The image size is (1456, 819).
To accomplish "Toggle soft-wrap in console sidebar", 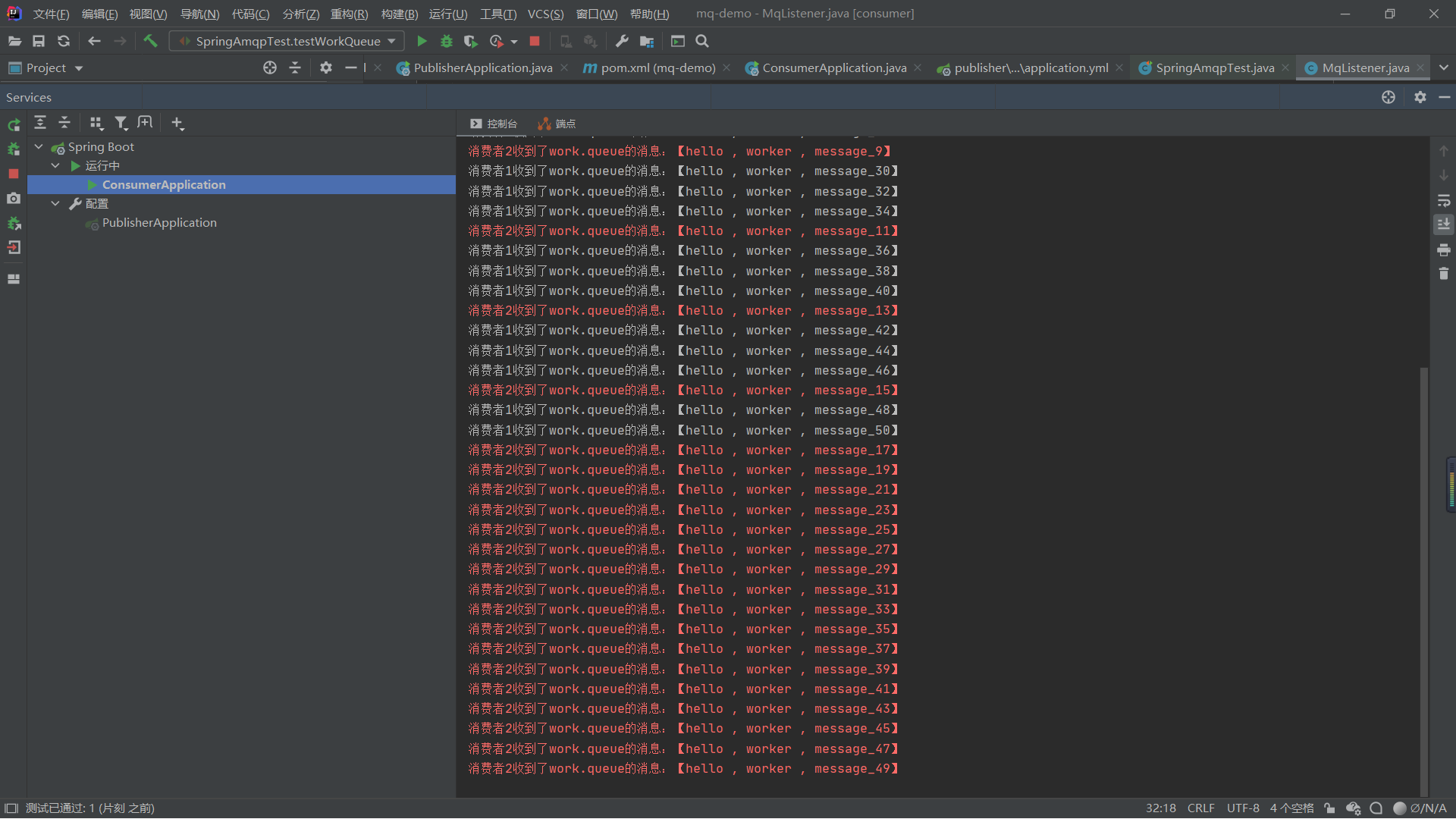I will pyautogui.click(x=1443, y=200).
